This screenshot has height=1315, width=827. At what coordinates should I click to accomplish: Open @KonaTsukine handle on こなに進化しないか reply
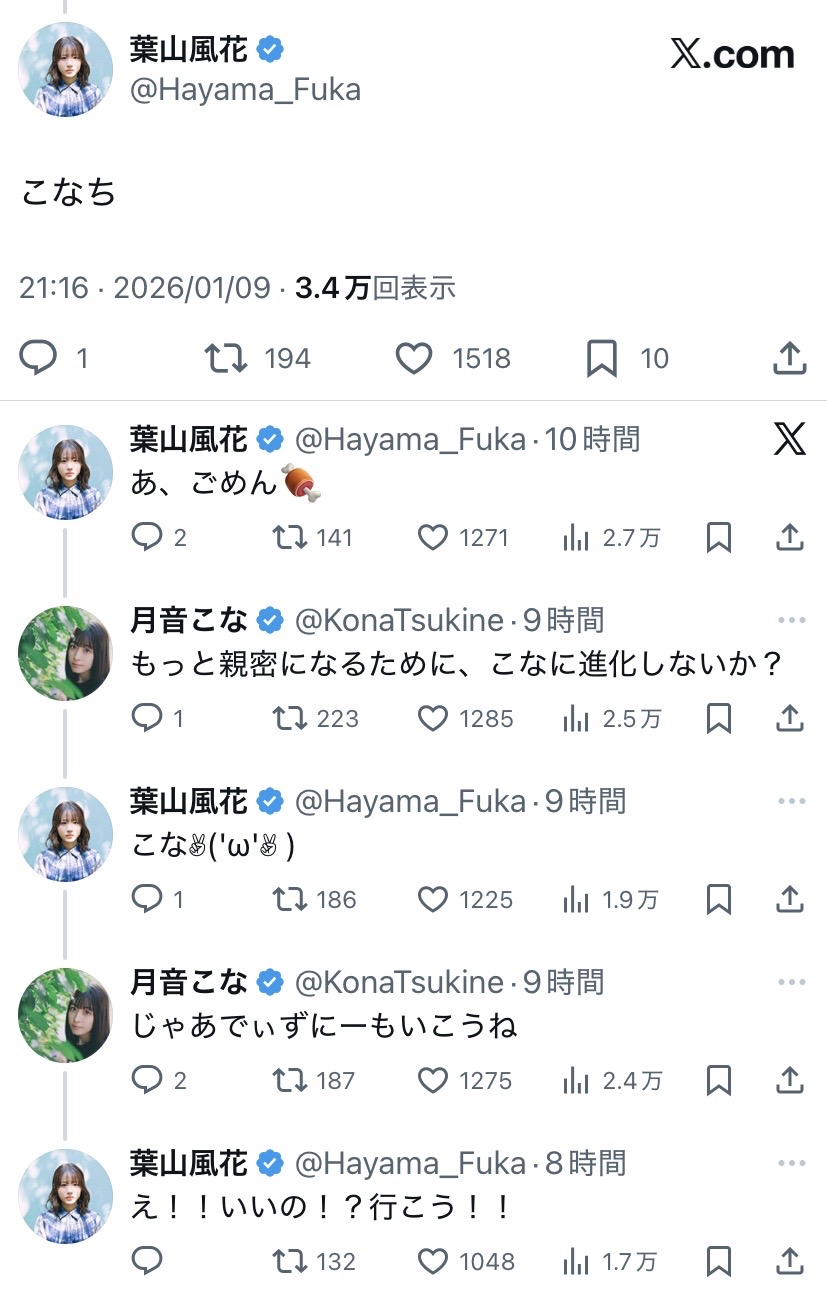(399, 621)
